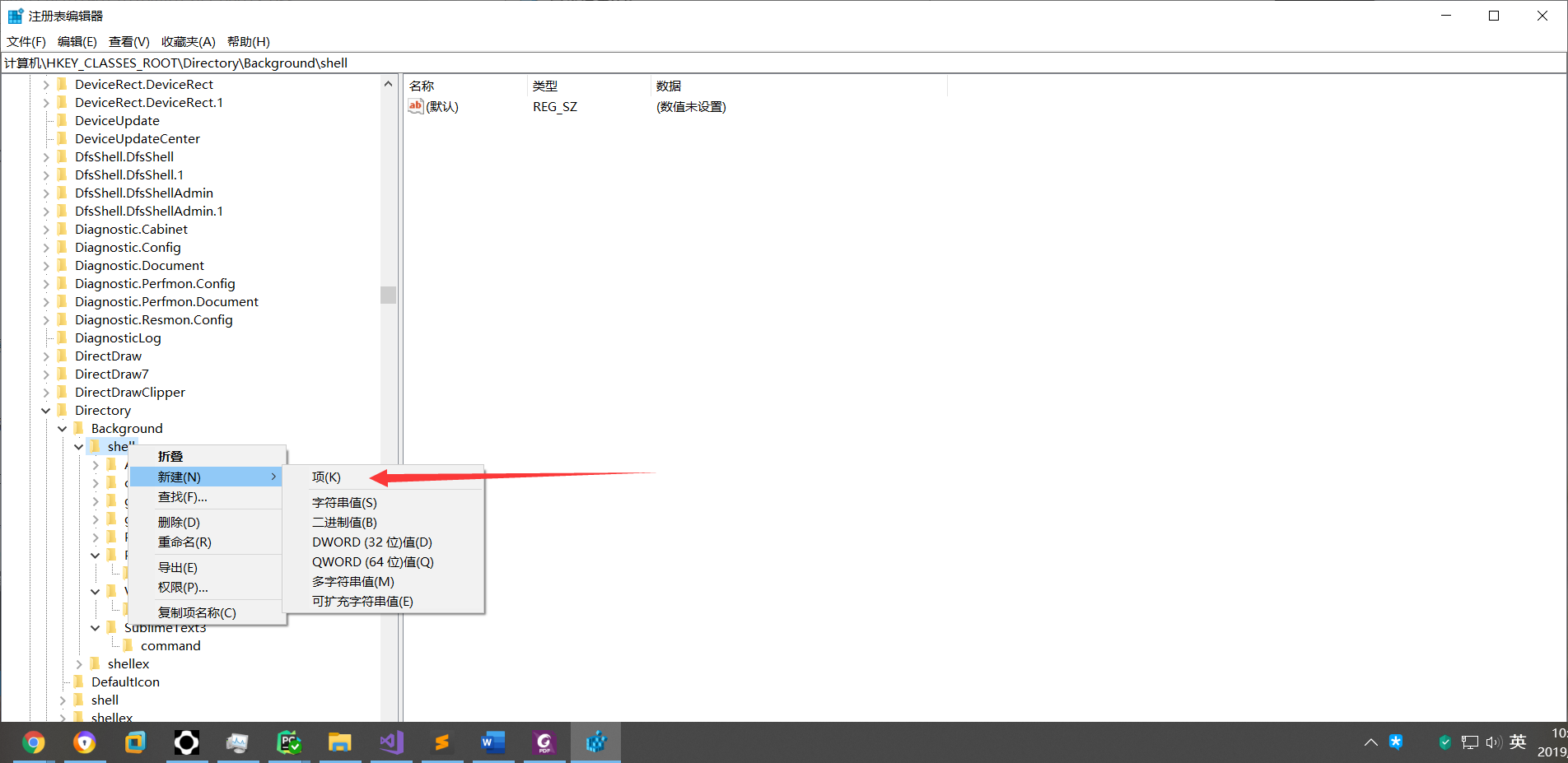1568x763 pixels.
Task: Open File Explorer from the taskbar
Action: tap(339, 742)
